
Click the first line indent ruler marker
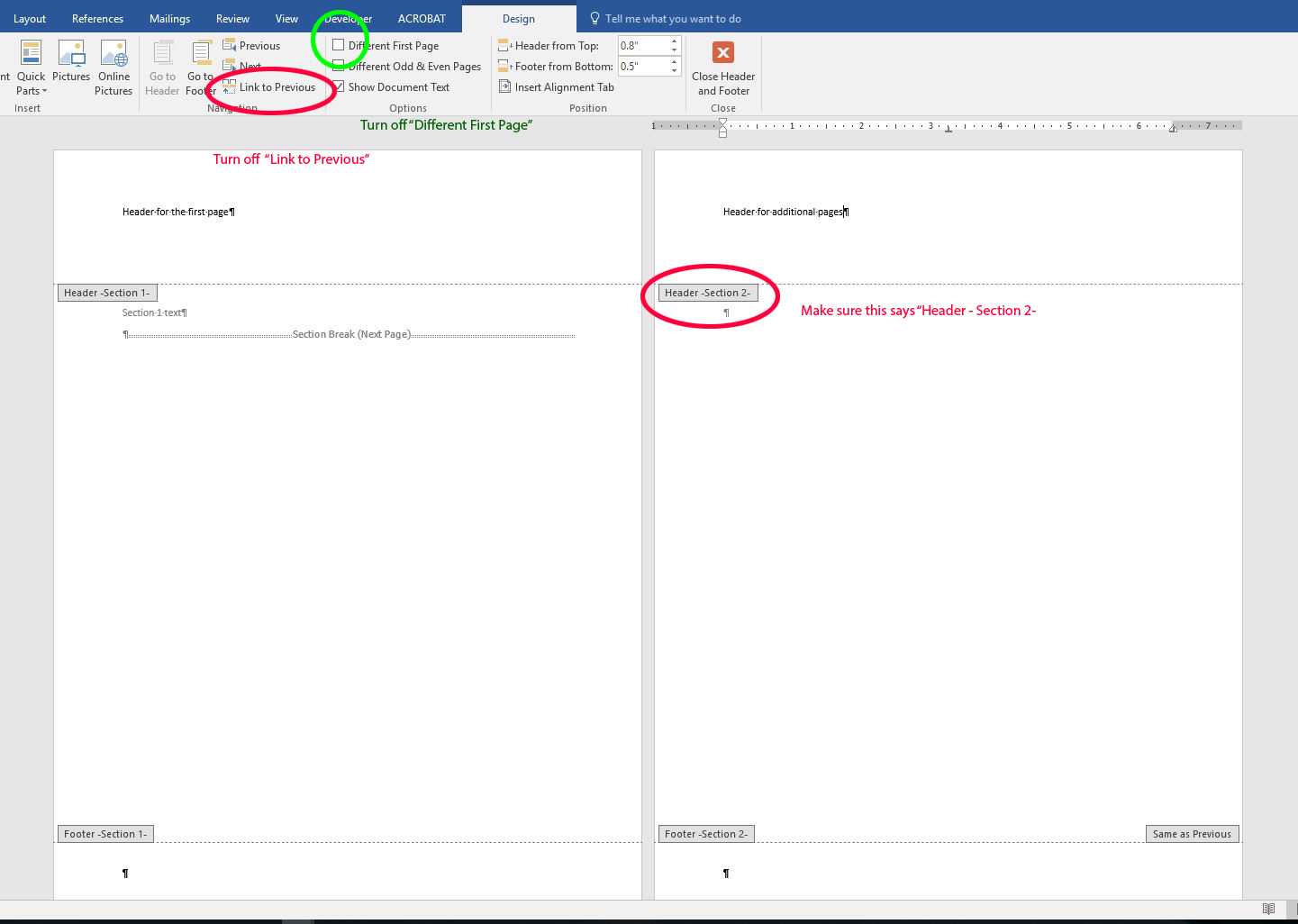tap(722, 123)
